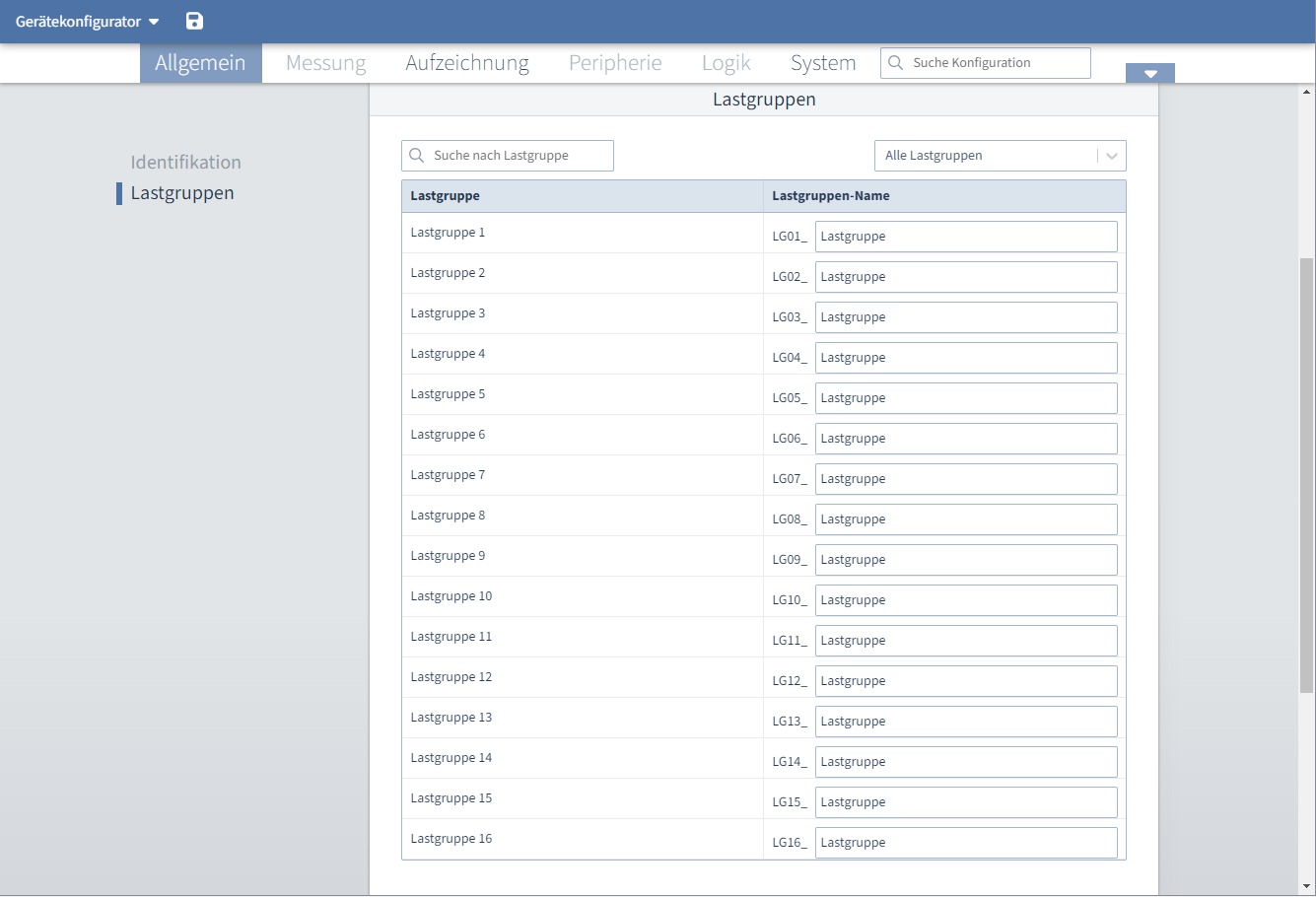Click the blue chevron button below the System tab
The height and width of the screenshot is (897, 1316).
(x=1149, y=73)
